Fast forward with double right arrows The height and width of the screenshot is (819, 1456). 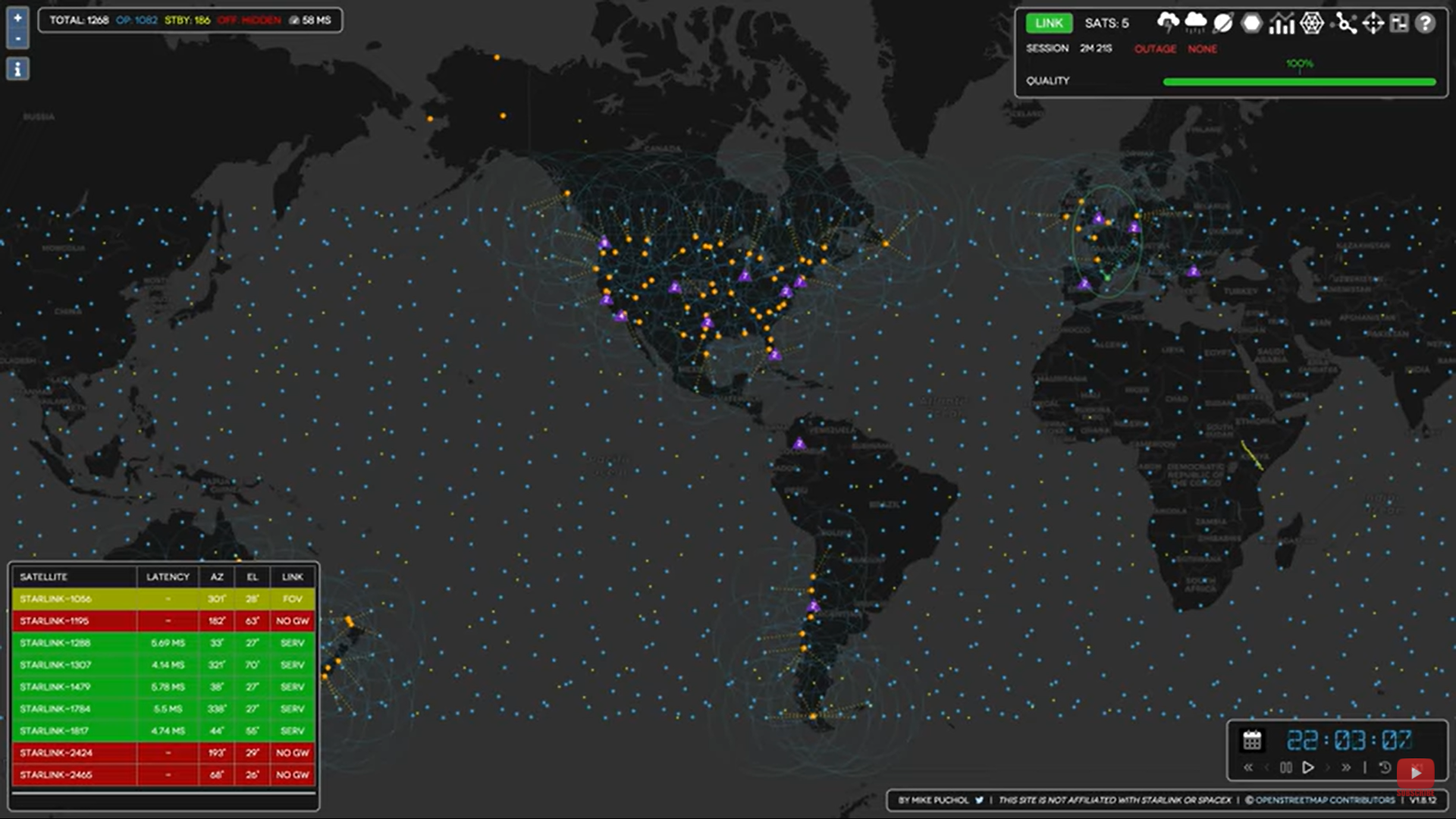pos(1346,767)
